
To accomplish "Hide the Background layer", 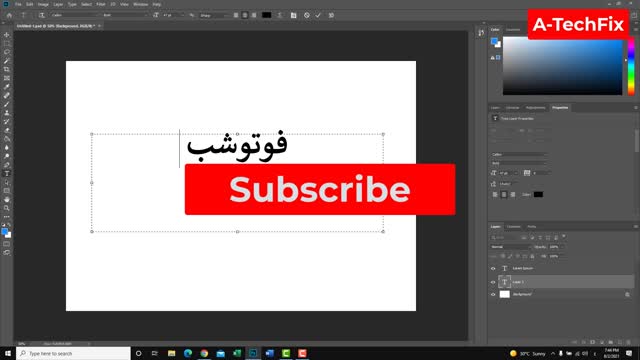I will coord(493,294).
